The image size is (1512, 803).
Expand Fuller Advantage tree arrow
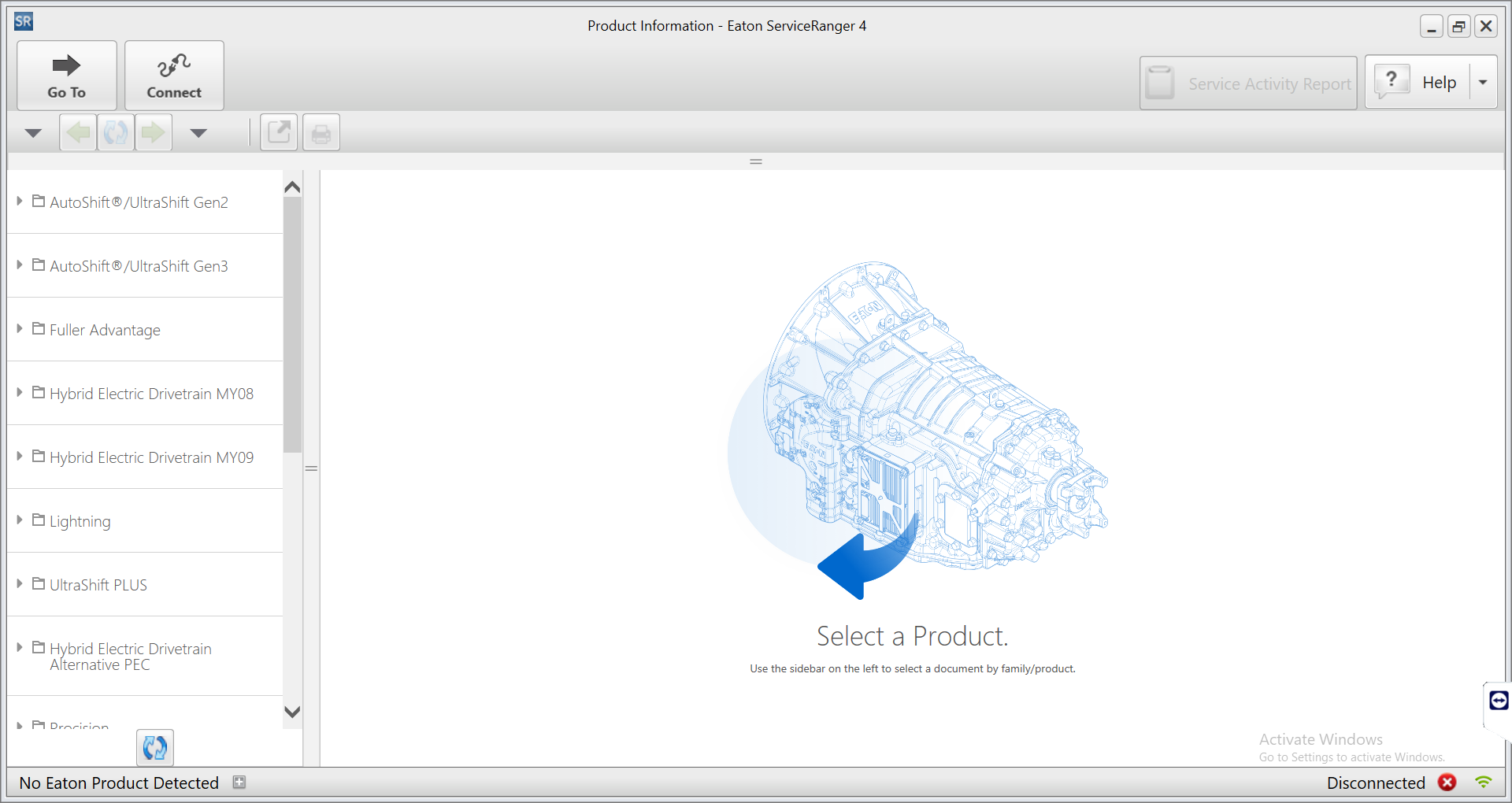tap(20, 329)
